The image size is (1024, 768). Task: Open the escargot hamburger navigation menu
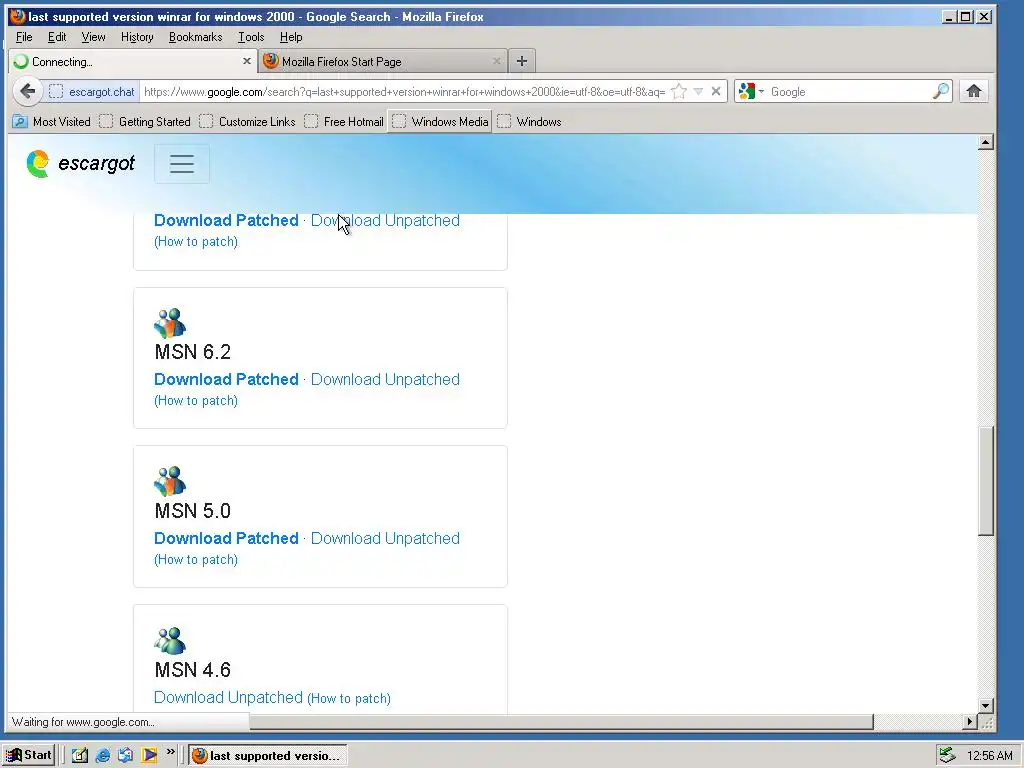point(182,163)
